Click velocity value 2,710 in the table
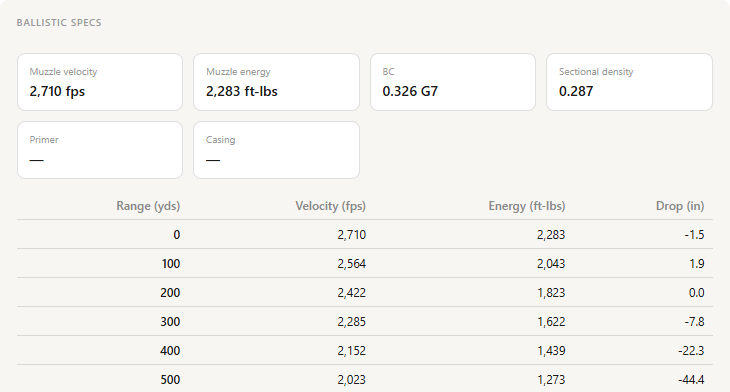This screenshot has height=392, width=730. pos(352,235)
